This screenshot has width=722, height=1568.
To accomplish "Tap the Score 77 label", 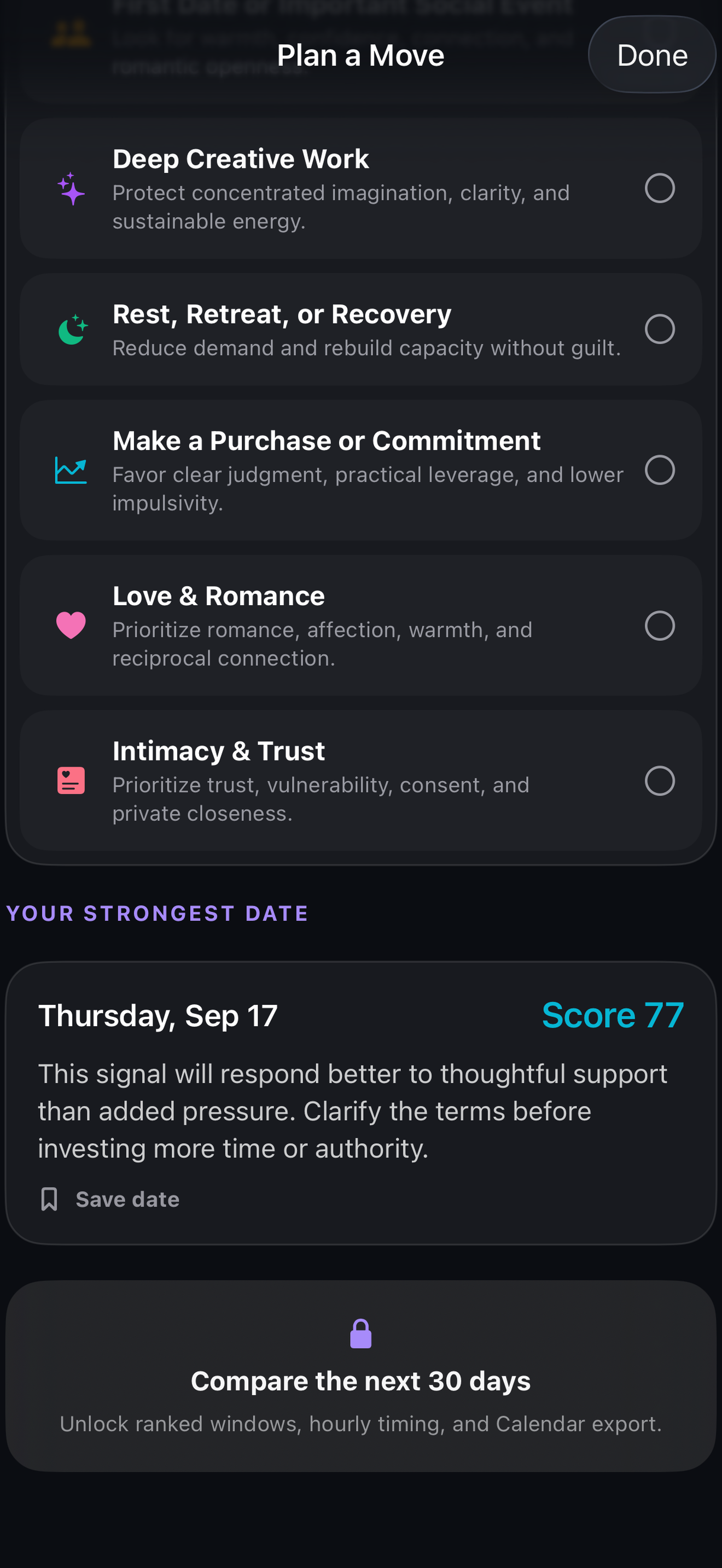I will (x=613, y=1015).
